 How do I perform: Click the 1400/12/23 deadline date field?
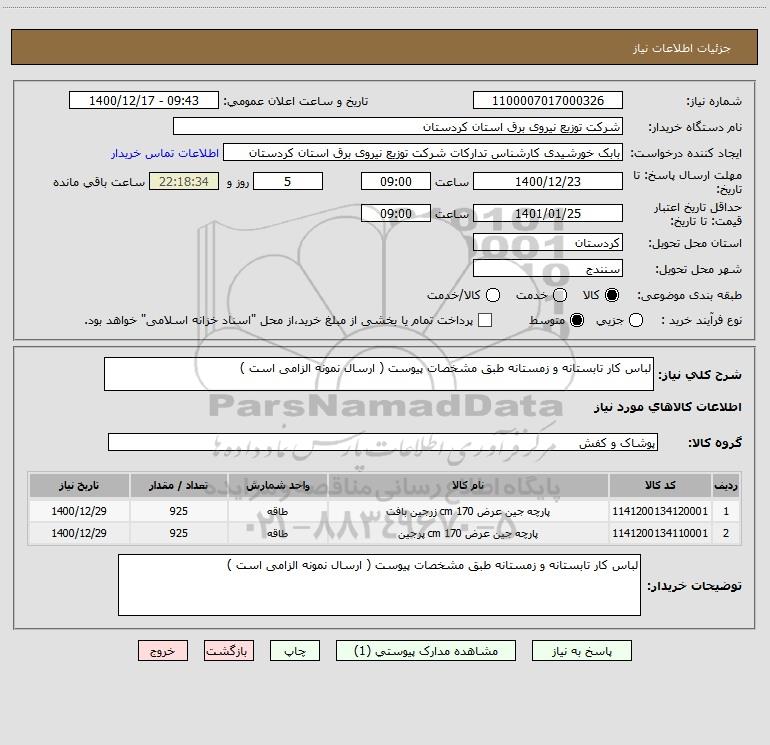pos(548,182)
